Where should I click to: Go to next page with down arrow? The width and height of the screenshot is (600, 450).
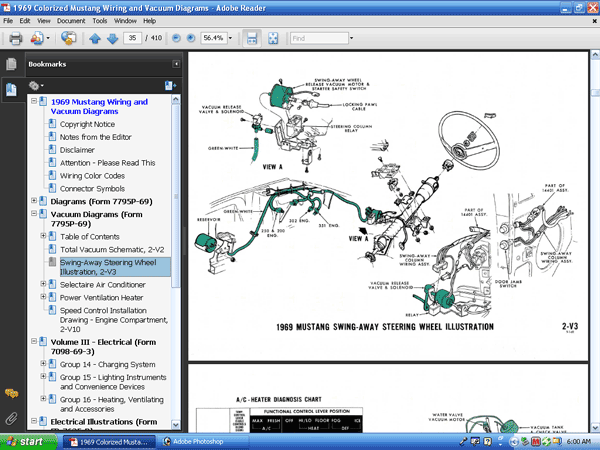pos(112,38)
